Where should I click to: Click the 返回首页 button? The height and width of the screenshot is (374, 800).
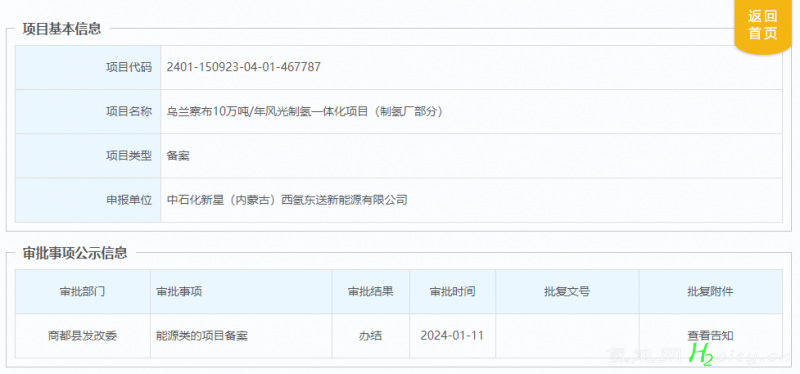coord(763,26)
